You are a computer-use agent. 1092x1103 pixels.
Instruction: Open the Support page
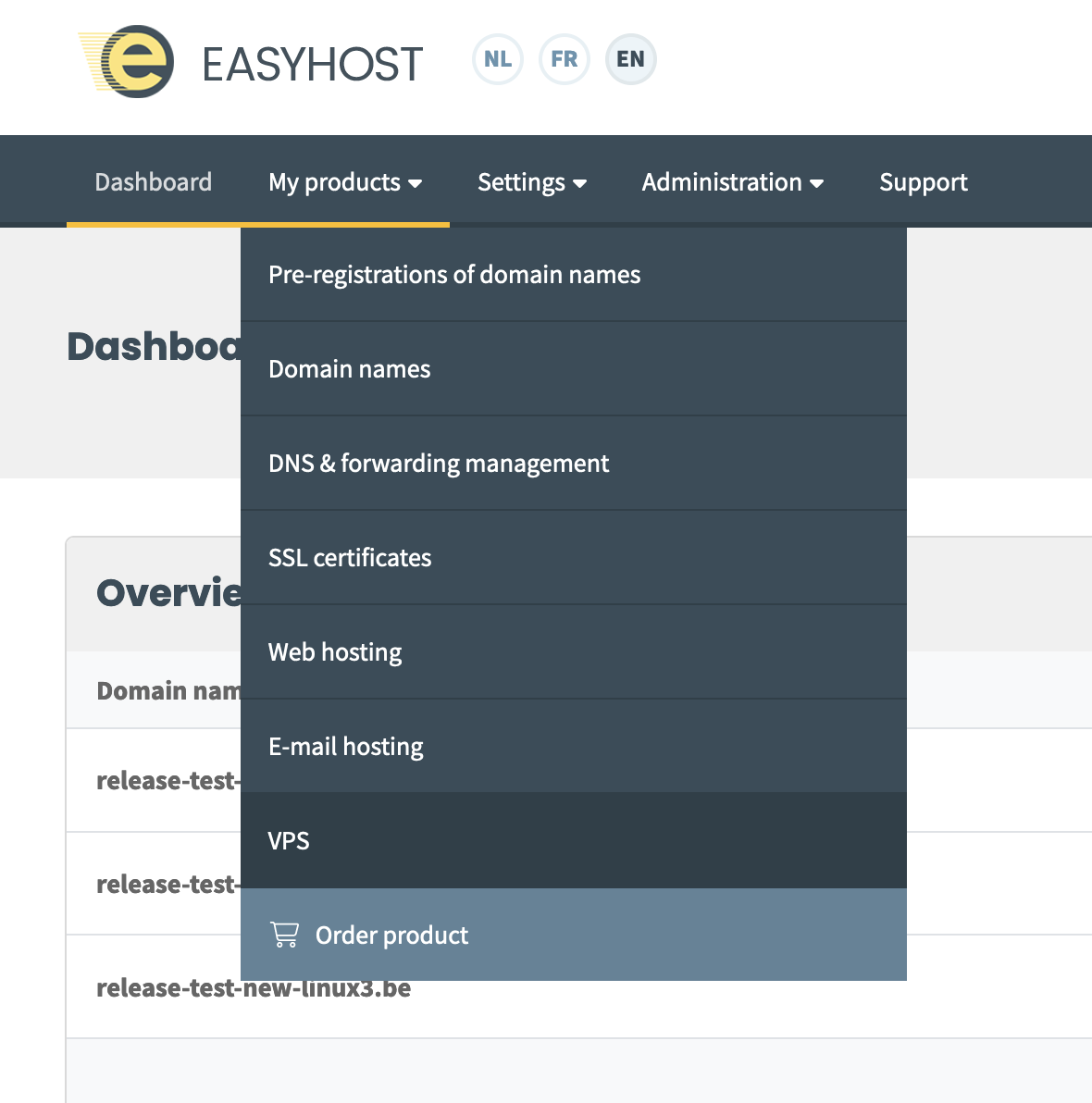tap(923, 182)
